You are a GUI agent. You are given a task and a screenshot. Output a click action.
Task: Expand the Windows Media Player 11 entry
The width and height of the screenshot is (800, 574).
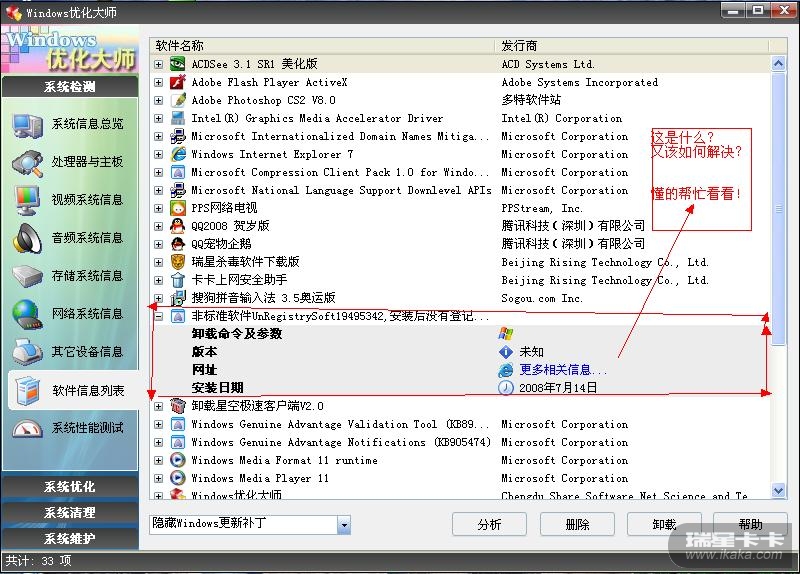[159, 478]
